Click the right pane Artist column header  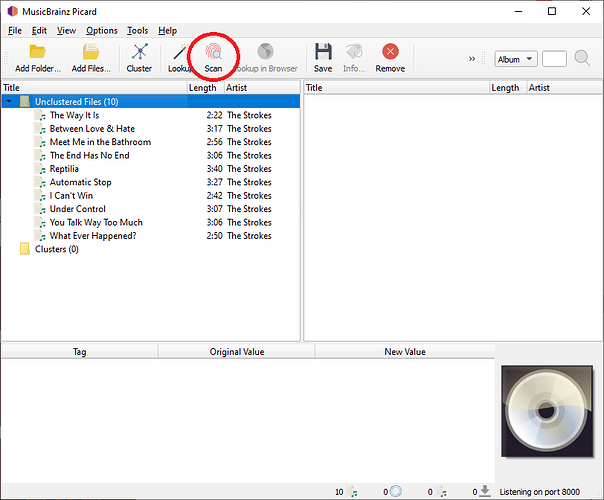[565, 87]
